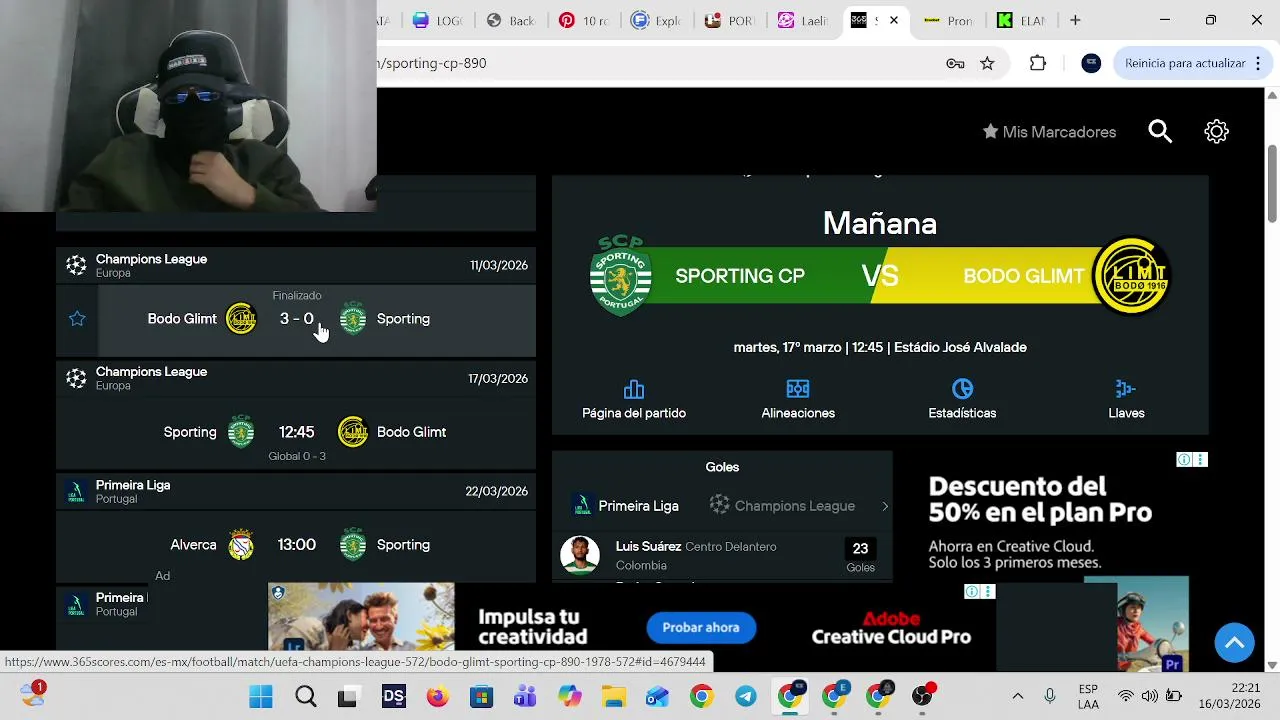Image resolution: width=1280 pixels, height=720 pixels.
Task: Close the active 365Scores tab
Action: 894,20
